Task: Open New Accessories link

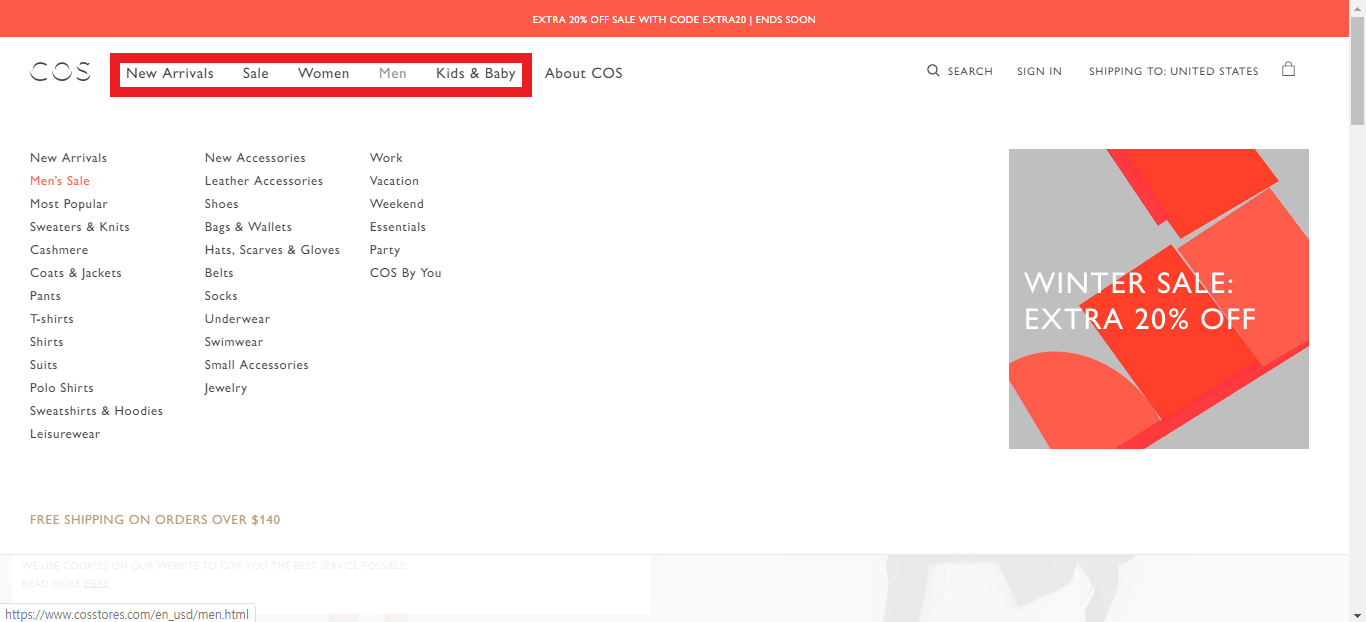Action: coord(255,158)
